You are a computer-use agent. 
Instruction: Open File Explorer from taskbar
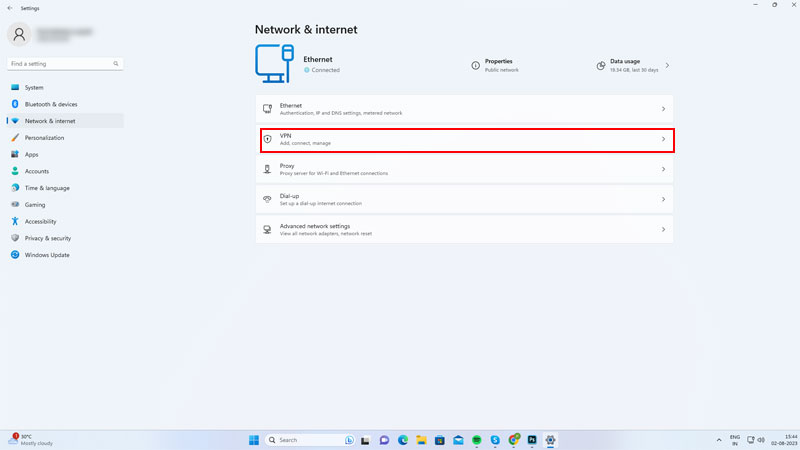421,440
